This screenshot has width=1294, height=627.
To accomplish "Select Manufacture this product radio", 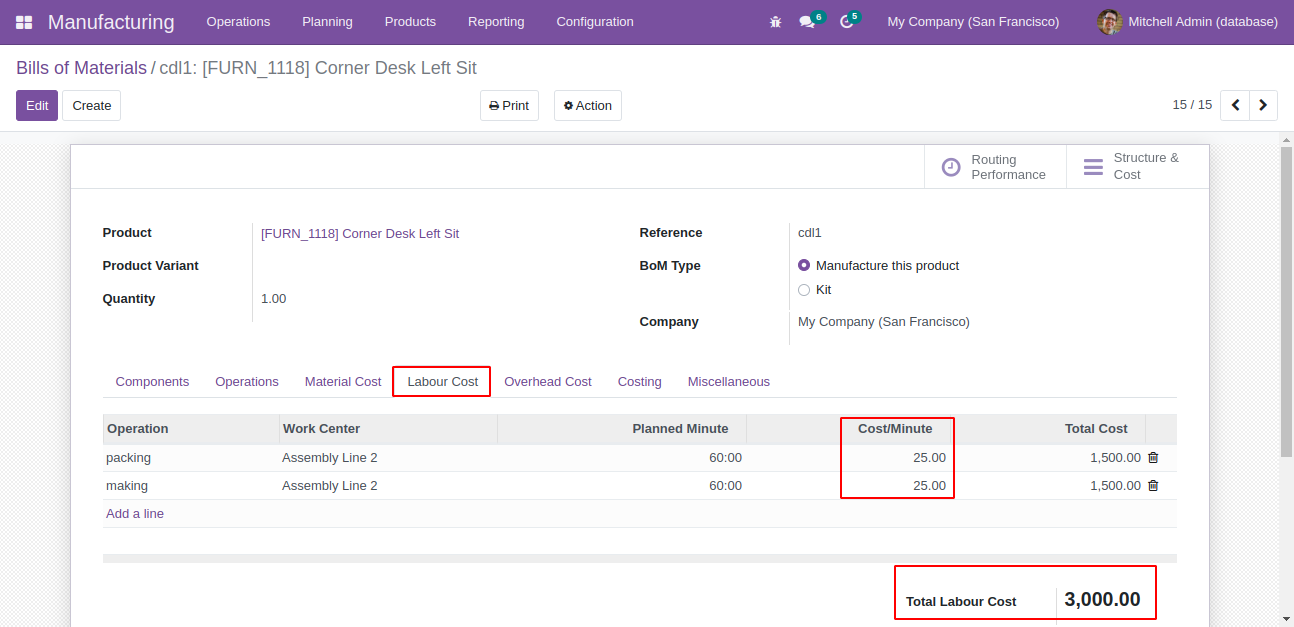I will 804,266.
